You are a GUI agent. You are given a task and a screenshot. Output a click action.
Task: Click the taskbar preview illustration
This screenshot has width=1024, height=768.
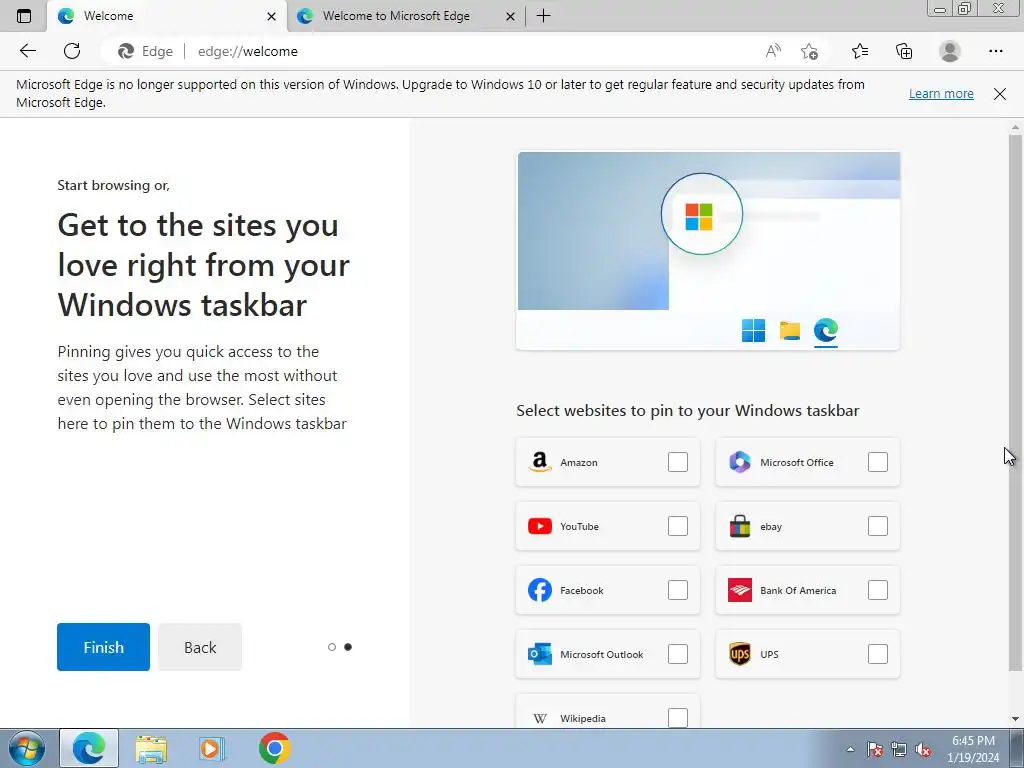(x=708, y=251)
